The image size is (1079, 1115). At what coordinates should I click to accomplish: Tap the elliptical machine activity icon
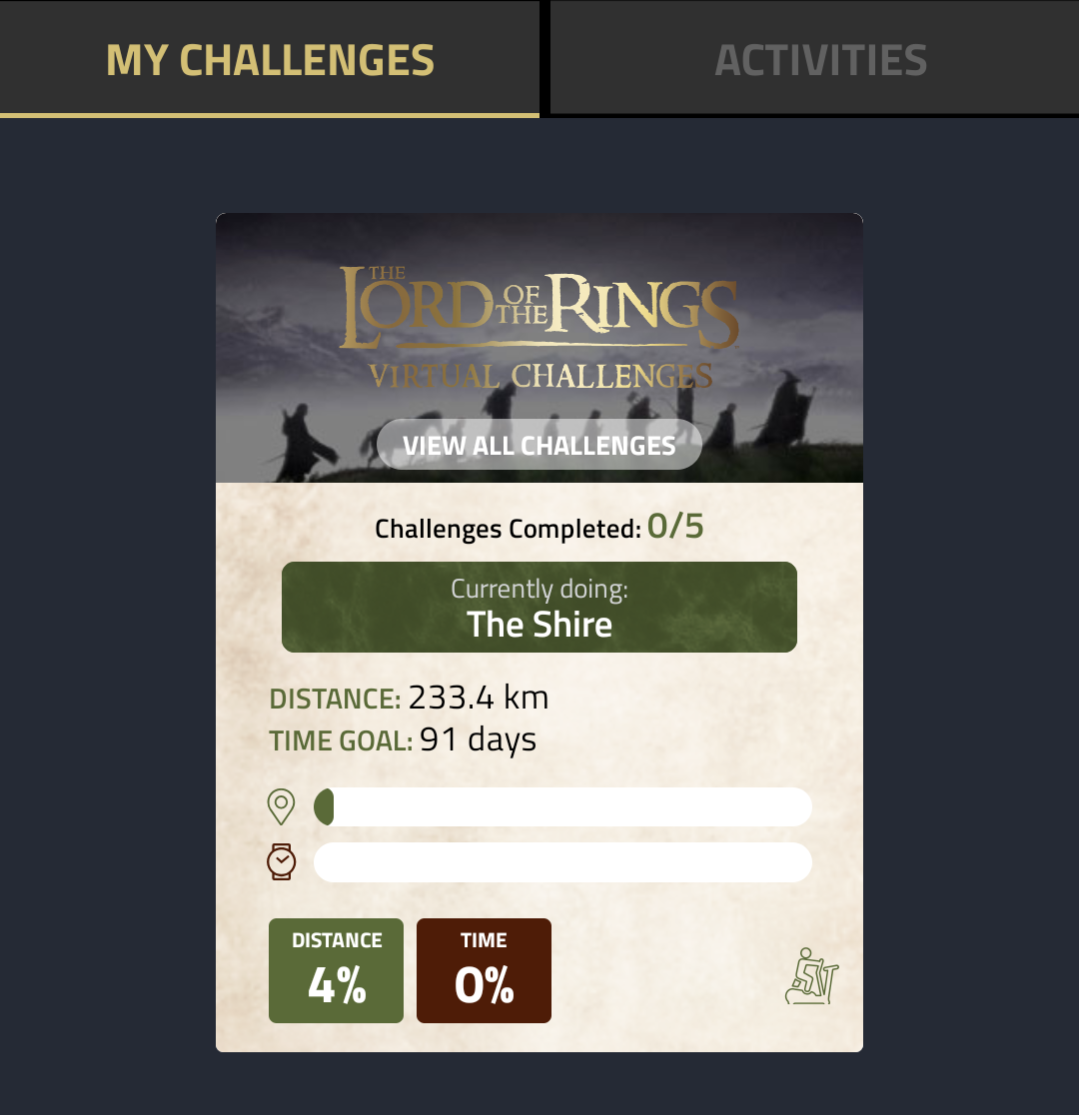(812, 976)
